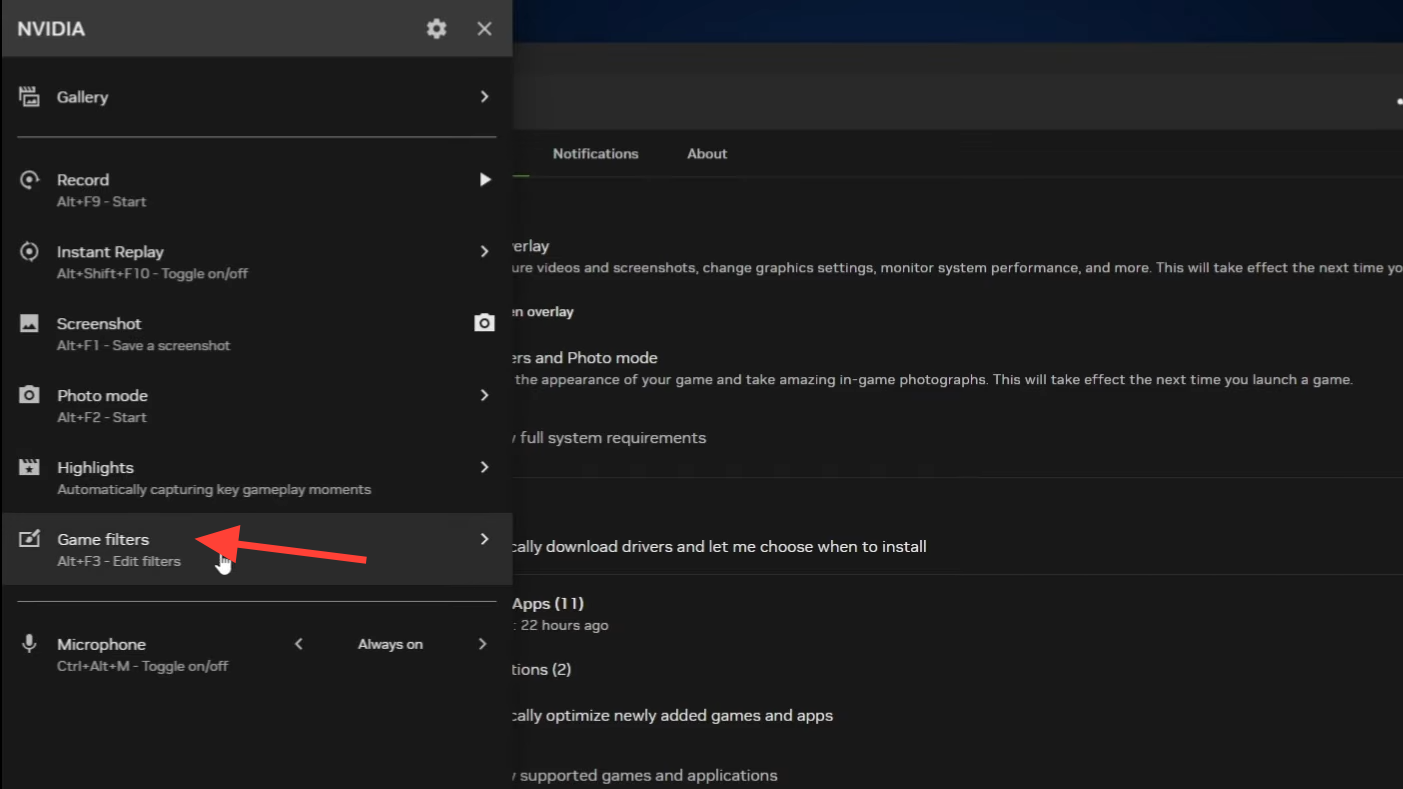This screenshot has width=1403, height=789.
Task: Expand the Gallery chevron arrow
Action: pos(484,97)
